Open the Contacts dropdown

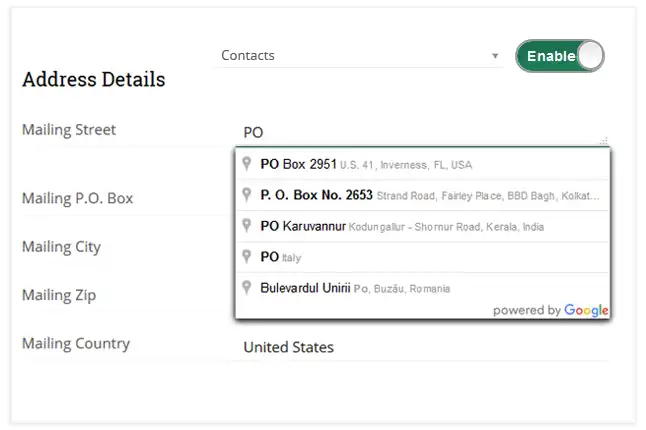point(358,56)
